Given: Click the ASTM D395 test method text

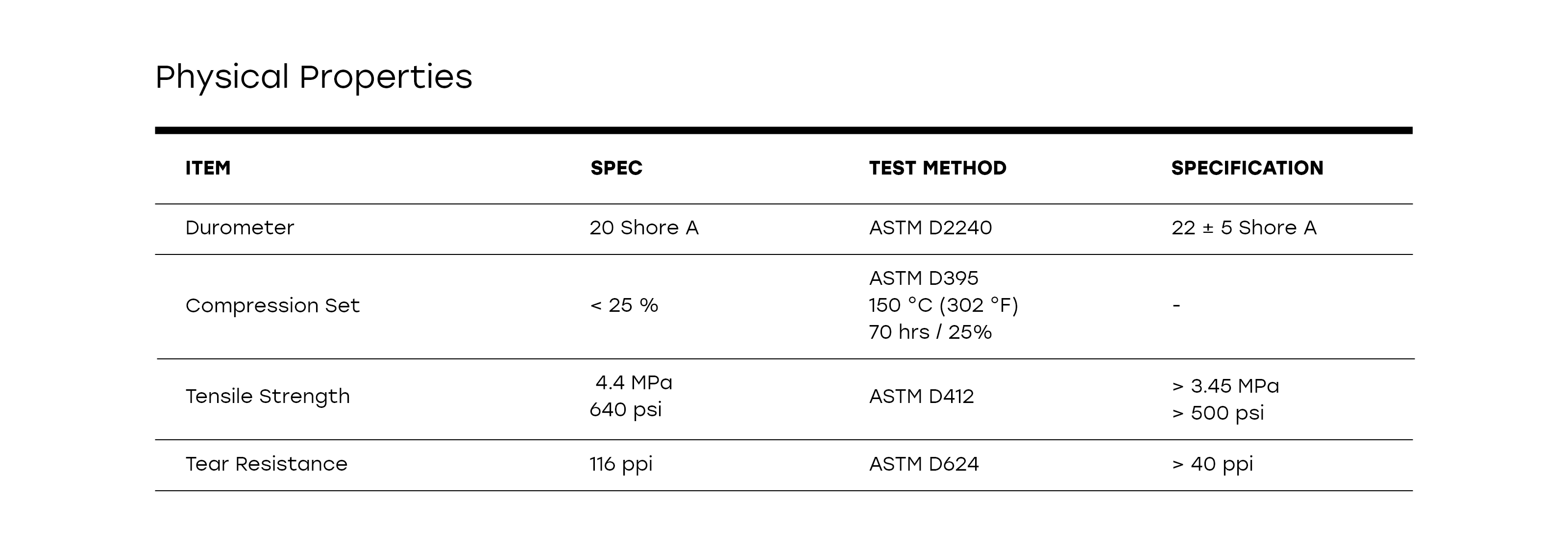Looking at the screenshot, I should click(924, 278).
